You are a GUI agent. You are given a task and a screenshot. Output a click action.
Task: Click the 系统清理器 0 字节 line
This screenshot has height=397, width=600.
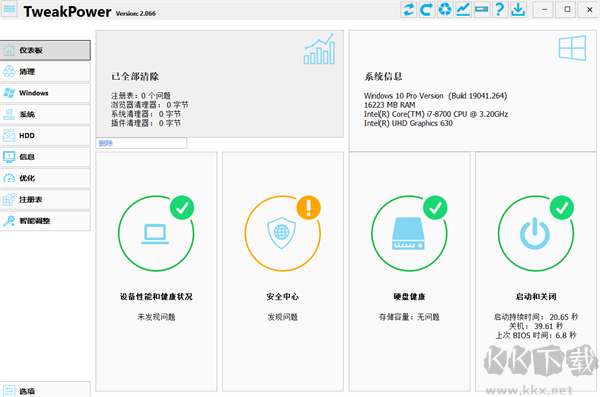146,114
